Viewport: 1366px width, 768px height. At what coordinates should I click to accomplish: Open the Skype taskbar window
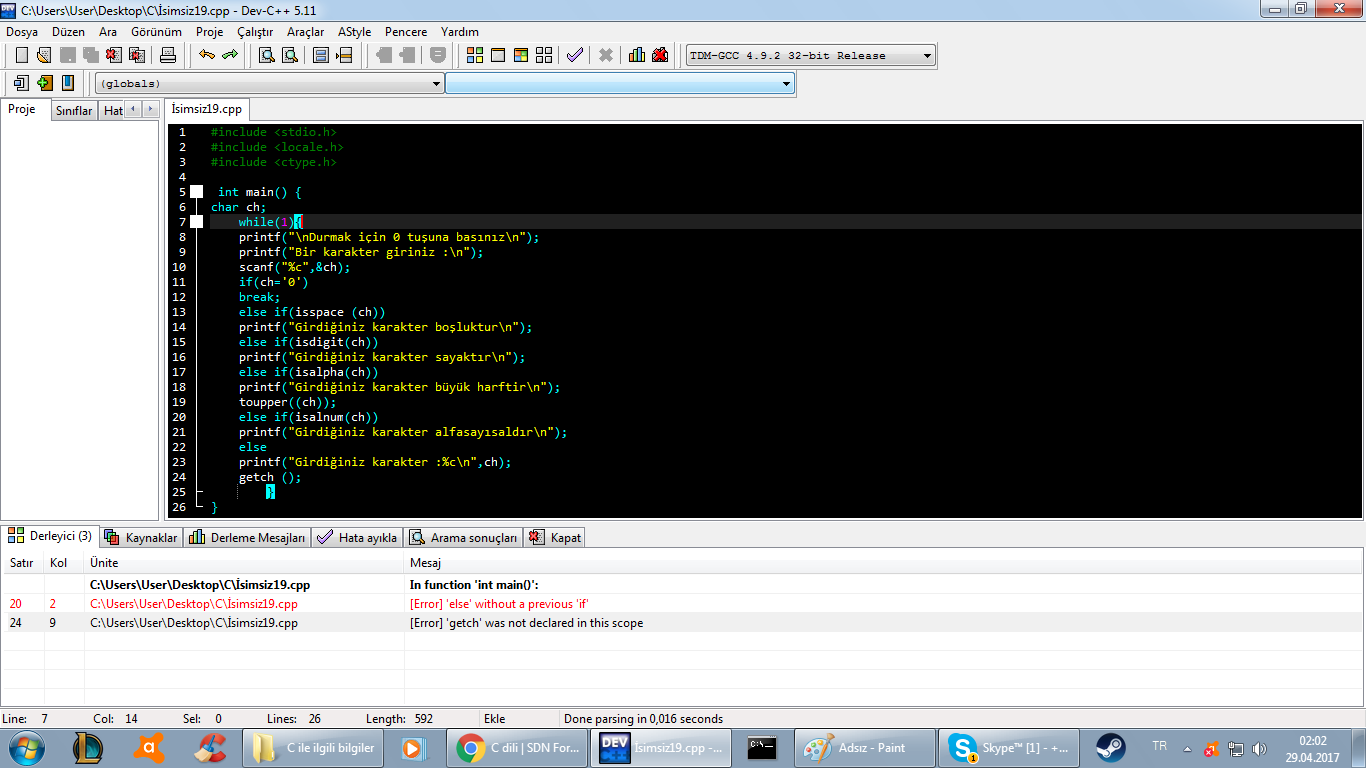(x=1010, y=748)
